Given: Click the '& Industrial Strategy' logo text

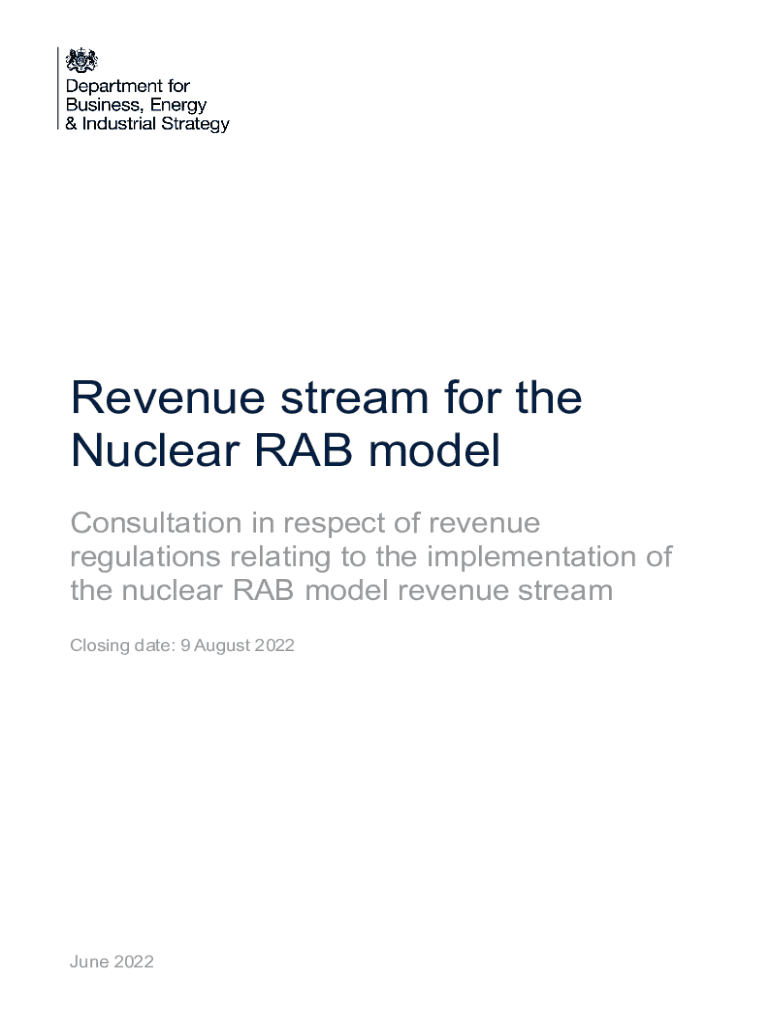Looking at the screenshot, I should point(148,125).
